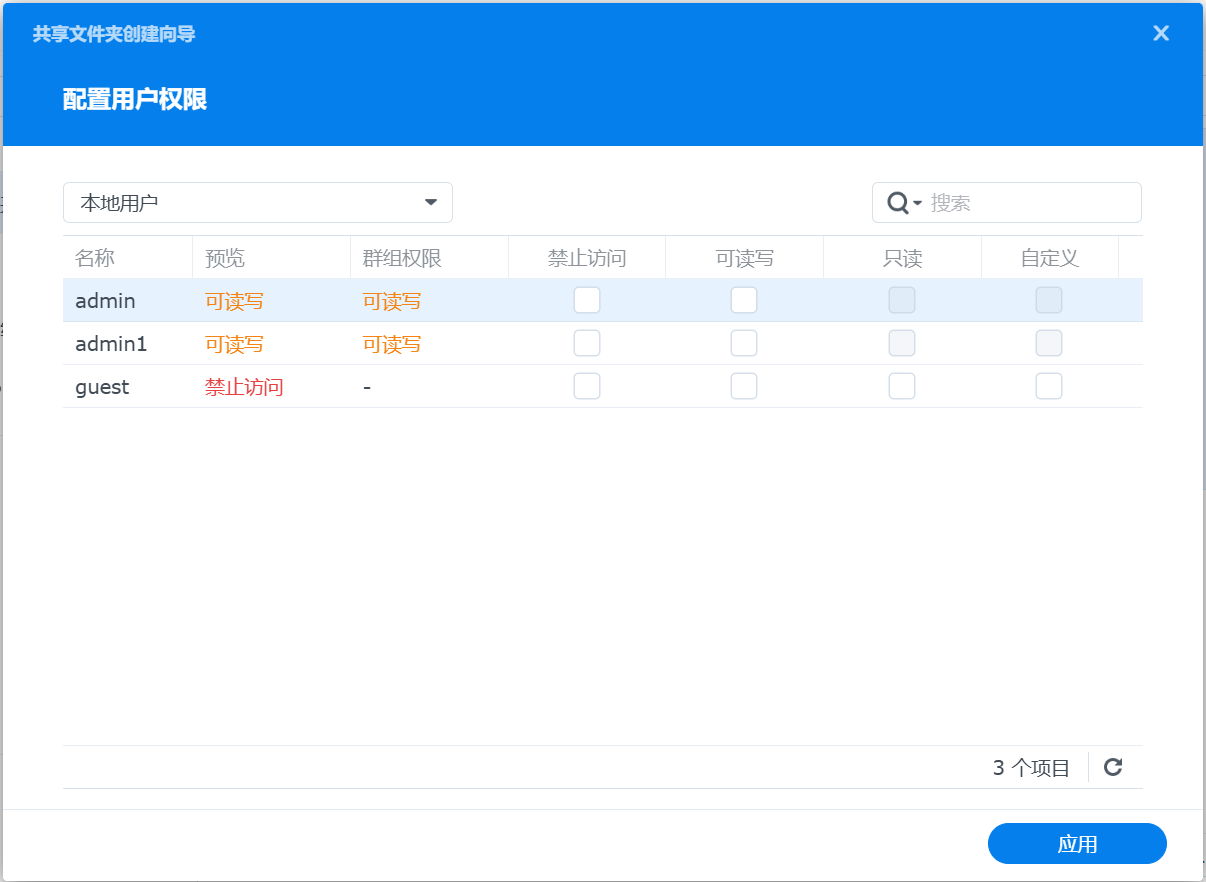Viewport: 1206px width, 882px height.
Task: Click the 名称 column header
Action: click(x=95, y=257)
